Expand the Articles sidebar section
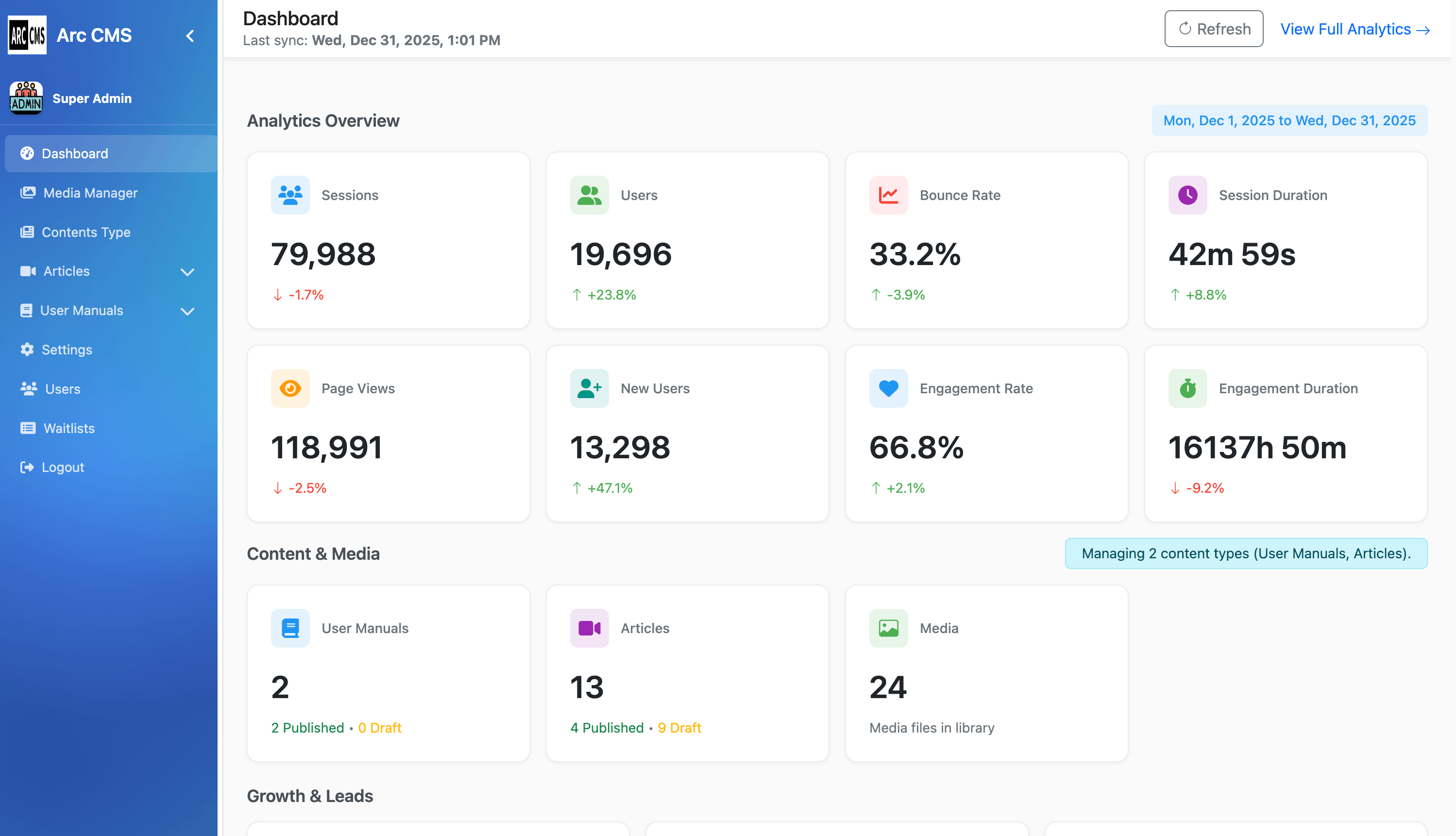 187,271
